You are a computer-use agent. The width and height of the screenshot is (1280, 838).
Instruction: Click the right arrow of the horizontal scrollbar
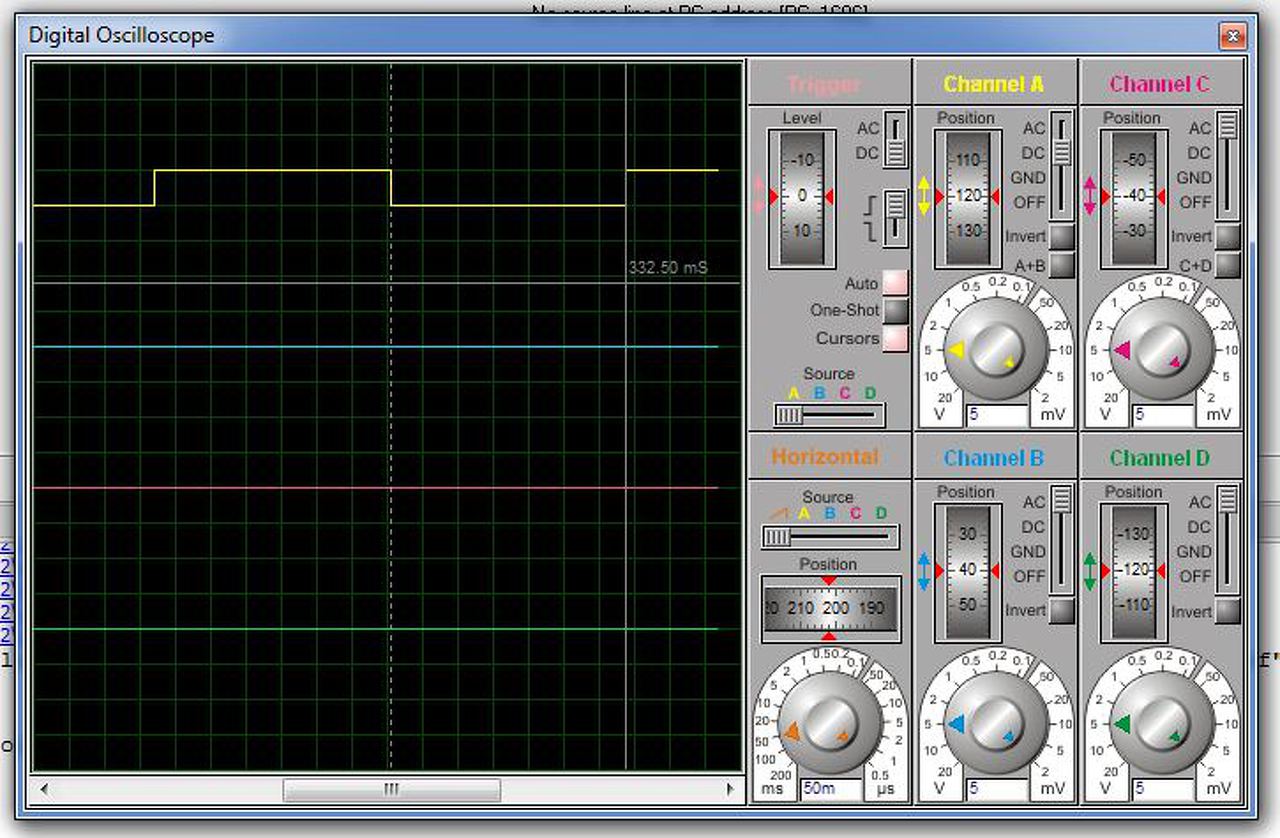(730, 790)
